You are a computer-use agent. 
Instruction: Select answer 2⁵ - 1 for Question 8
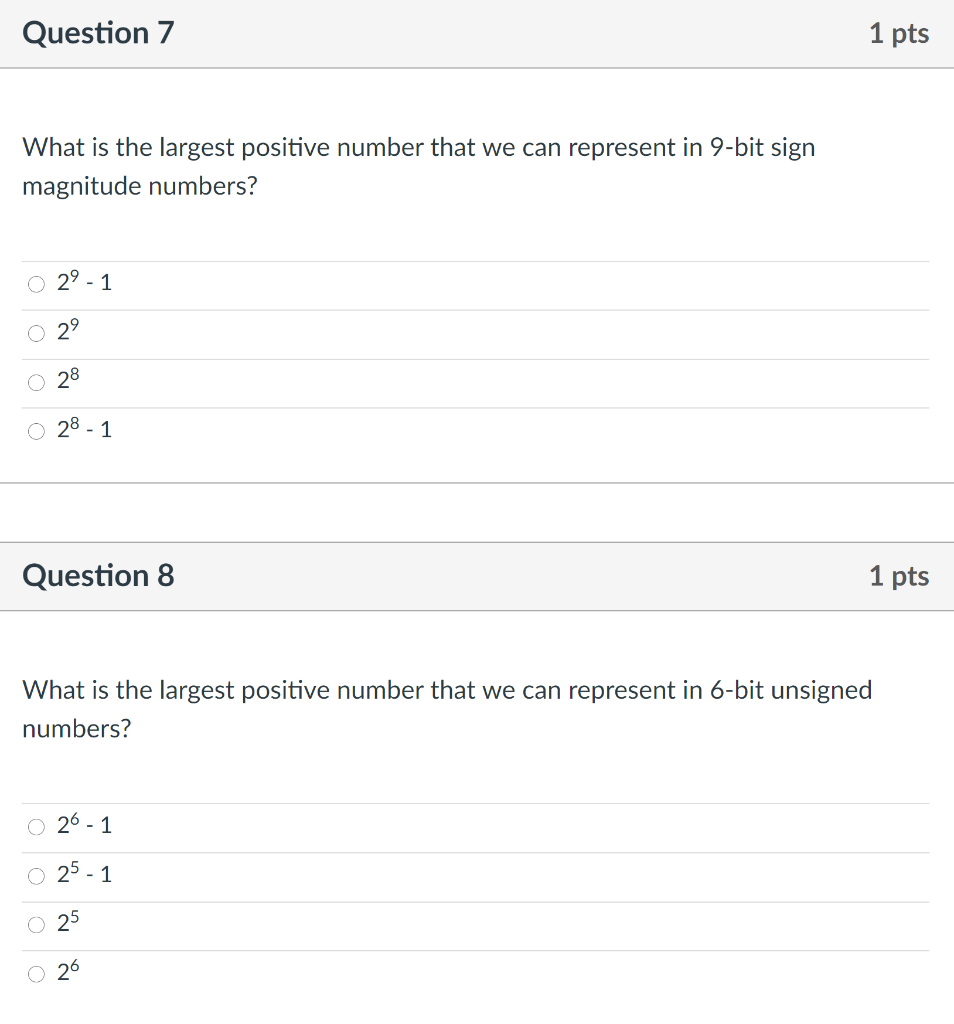point(36,875)
